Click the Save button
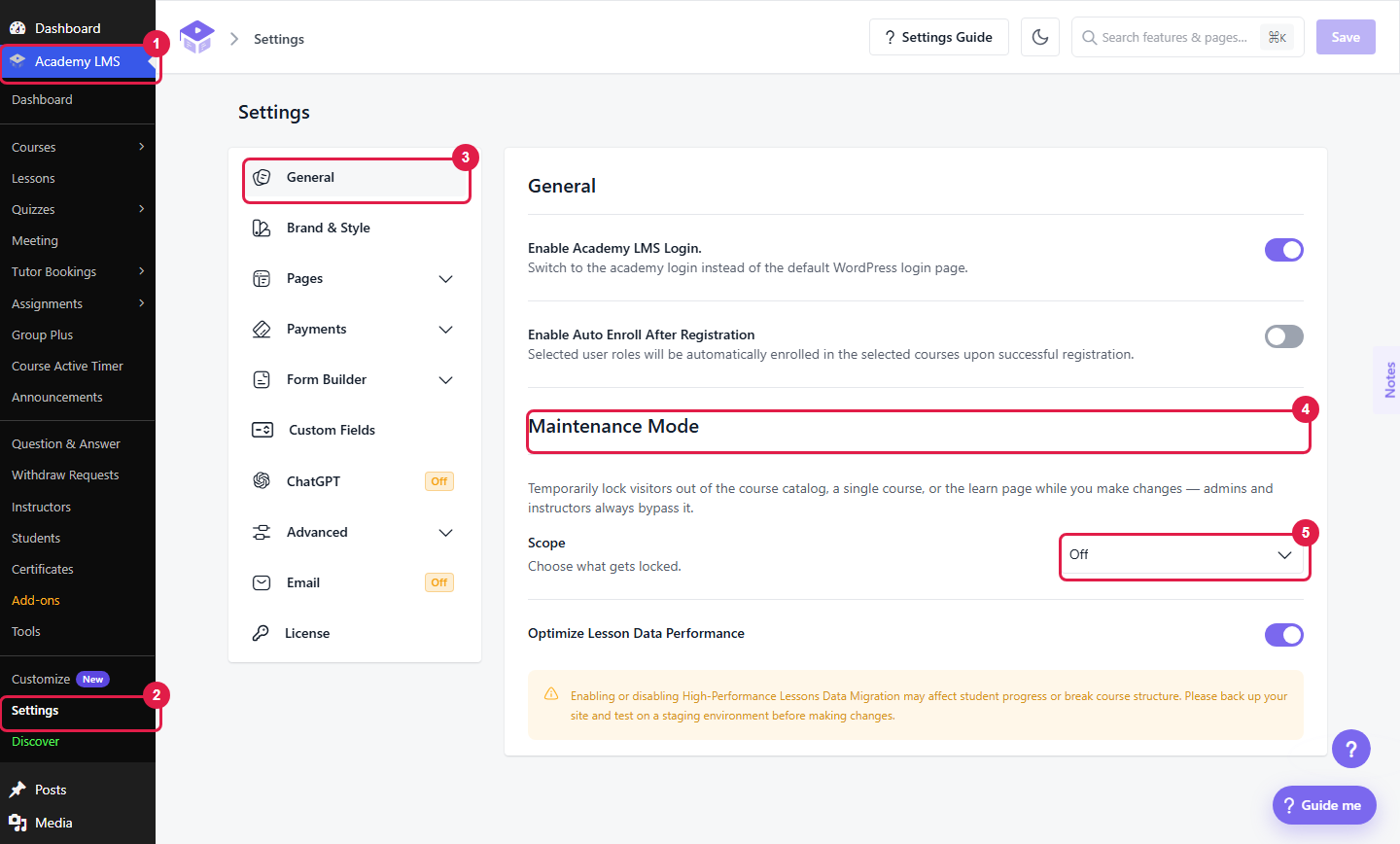 (1346, 37)
